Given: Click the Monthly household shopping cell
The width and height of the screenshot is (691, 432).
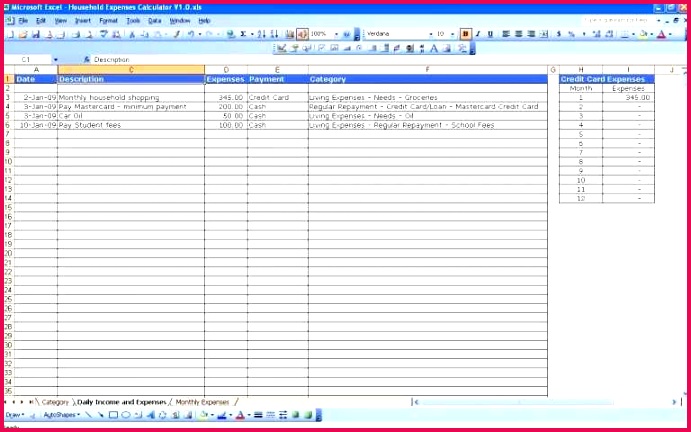Looking at the screenshot, I should coord(131,97).
